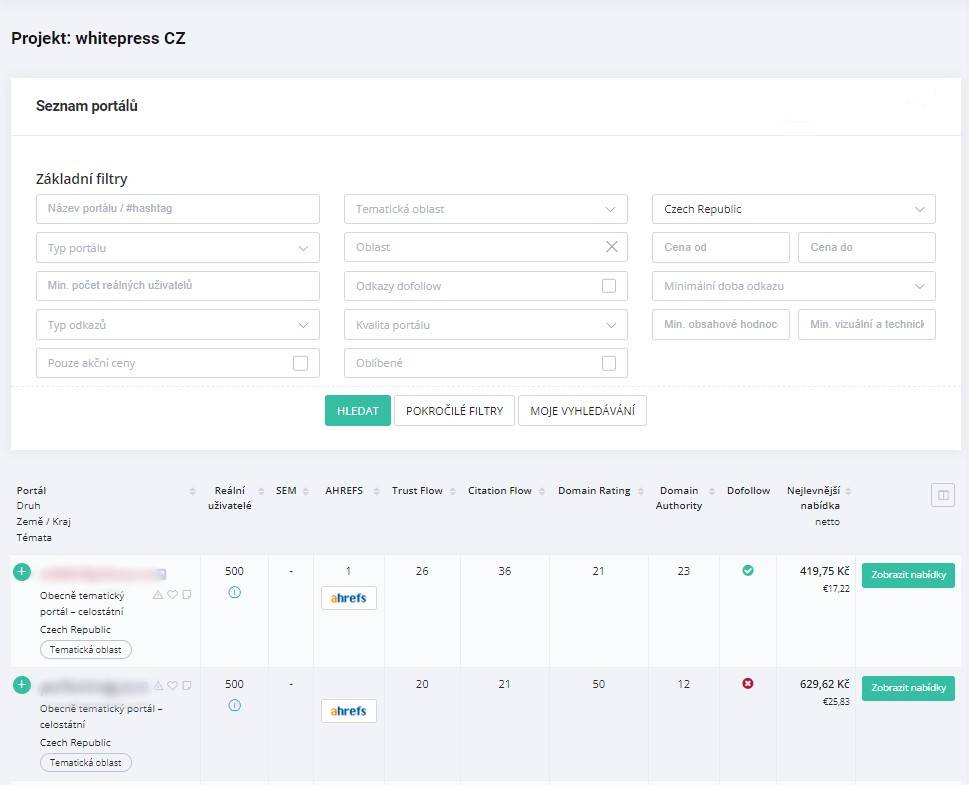The image size is (969, 785).
Task: Click the Projekt: whitepress CZ title
Action: click(98, 38)
